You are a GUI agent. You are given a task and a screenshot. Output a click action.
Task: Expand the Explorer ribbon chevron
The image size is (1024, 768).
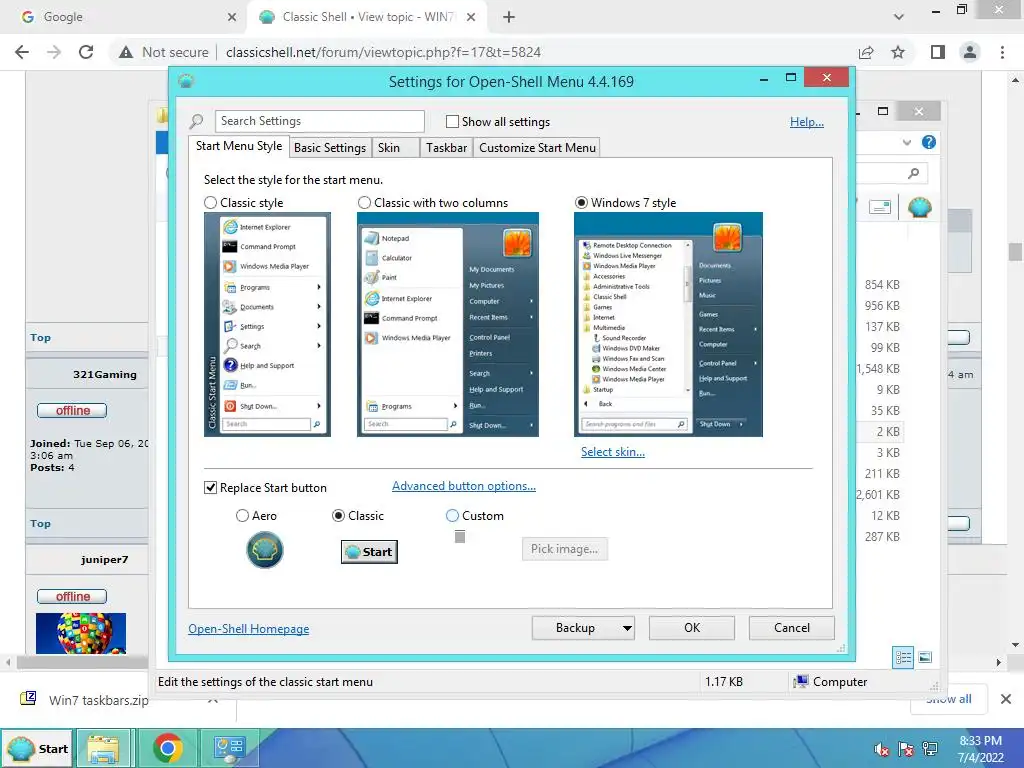(906, 142)
